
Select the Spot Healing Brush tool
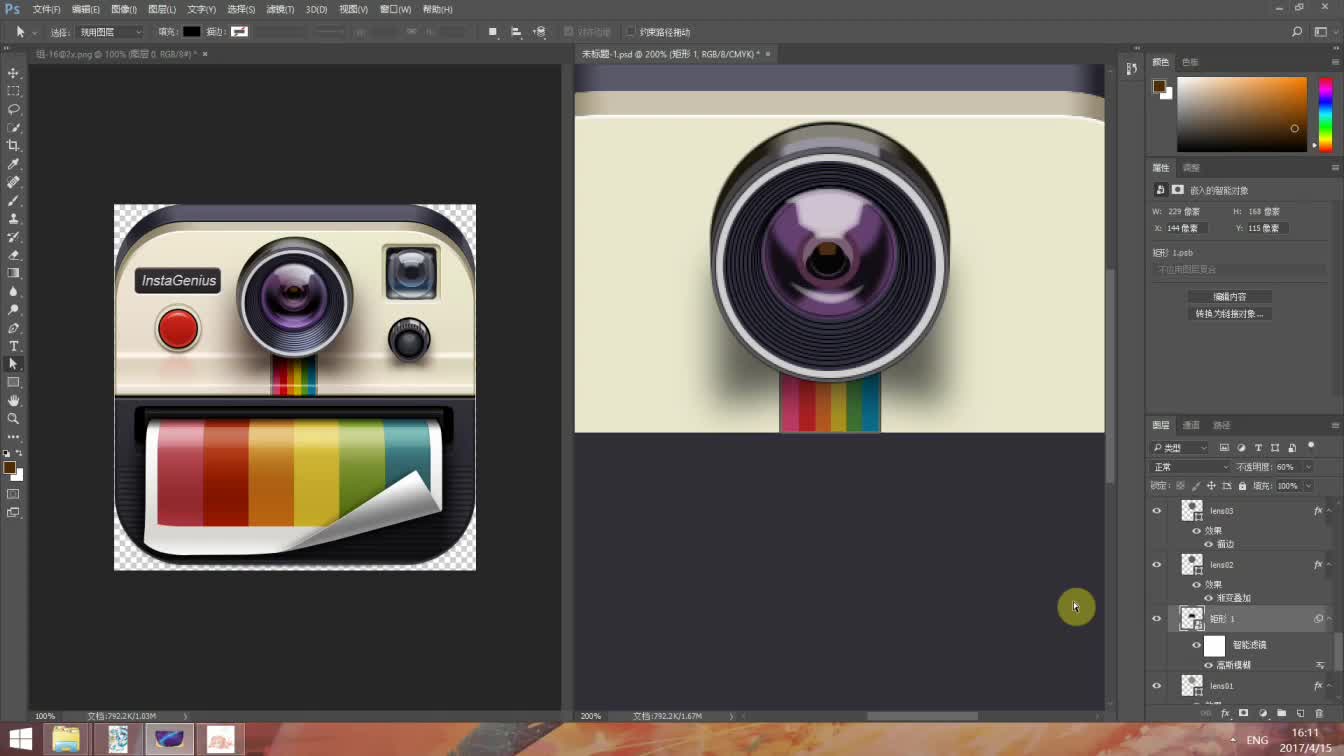(x=13, y=183)
